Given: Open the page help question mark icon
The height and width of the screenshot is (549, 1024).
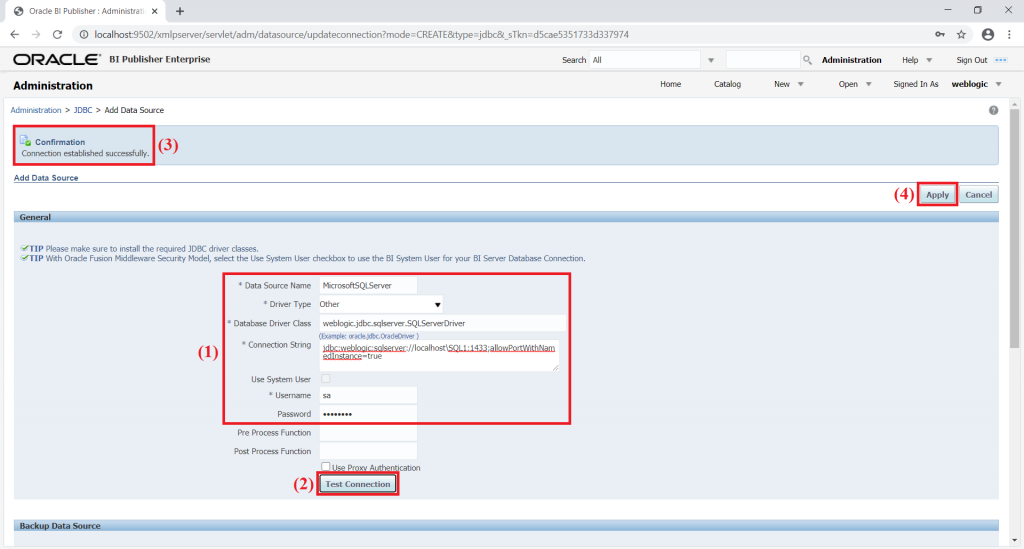Looking at the screenshot, I should pyautogui.click(x=993, y=110).
